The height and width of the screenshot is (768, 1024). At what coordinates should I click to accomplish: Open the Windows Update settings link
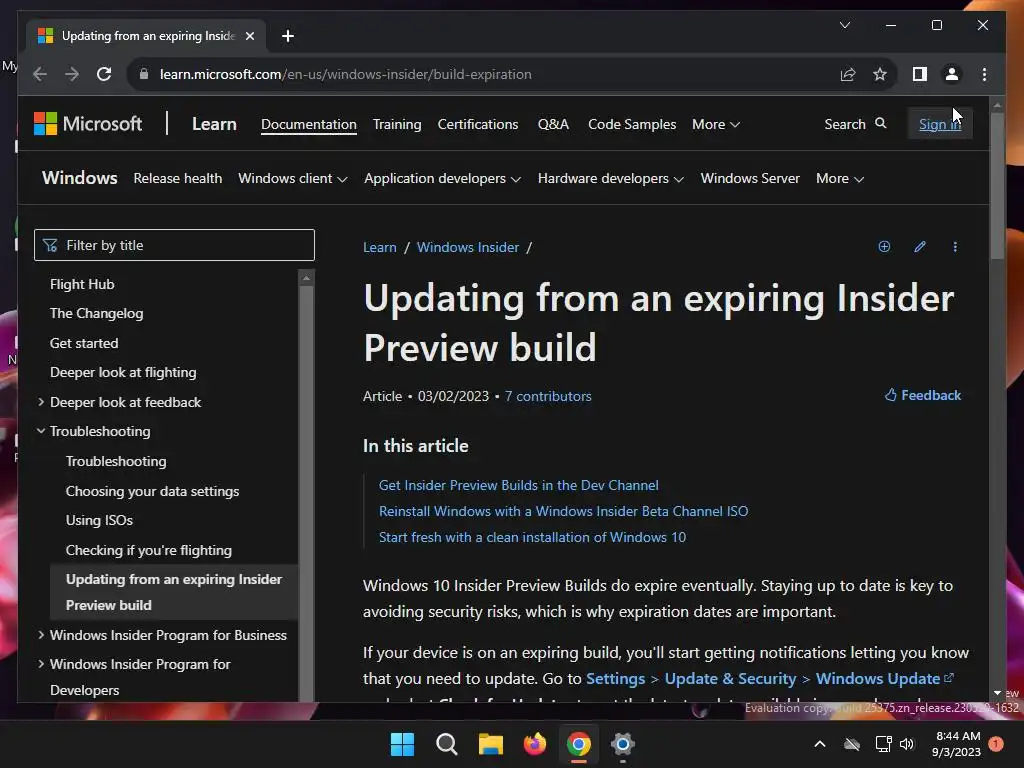coord(884,679)
